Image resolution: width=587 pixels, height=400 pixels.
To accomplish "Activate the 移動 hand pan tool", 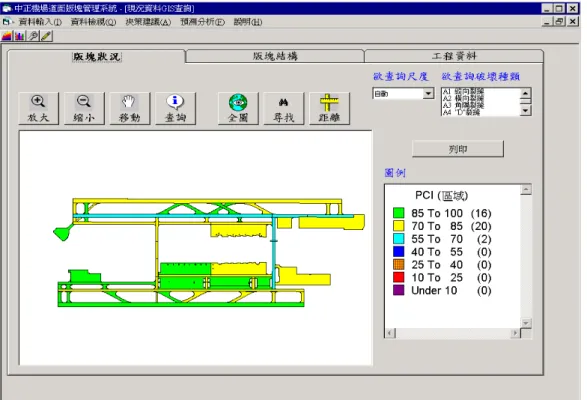I will point(130,108).
